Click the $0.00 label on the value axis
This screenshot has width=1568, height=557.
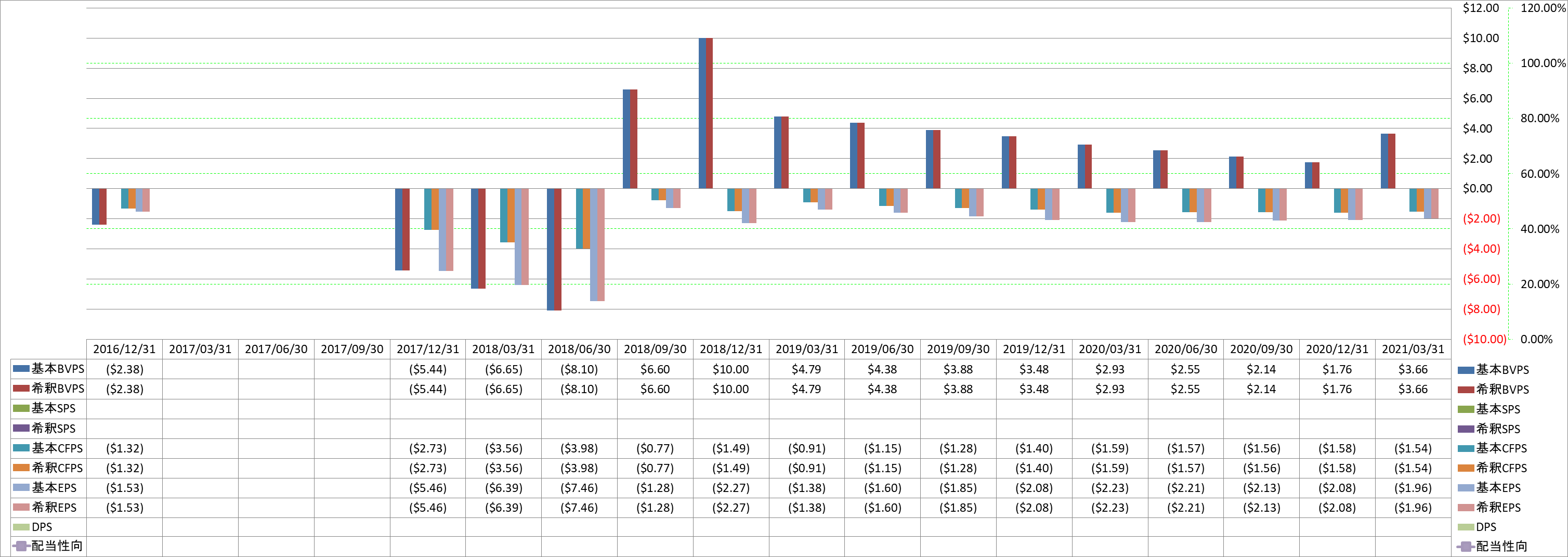(x=1478, y=189)
